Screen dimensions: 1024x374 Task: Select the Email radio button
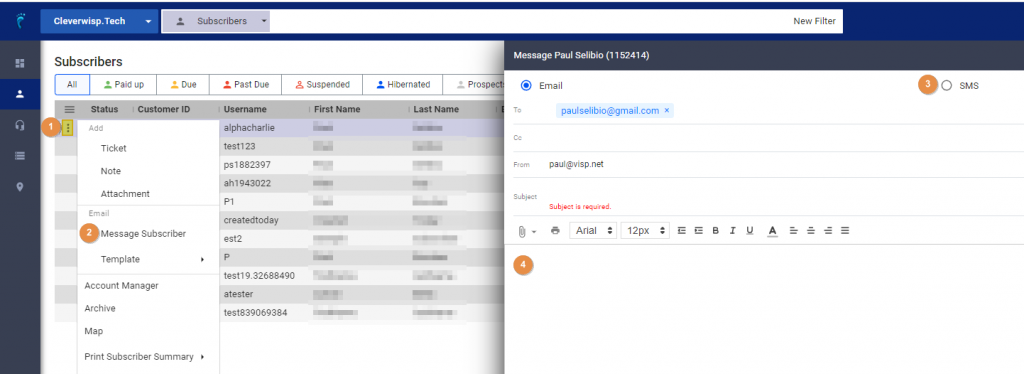[x=526, y=86]
